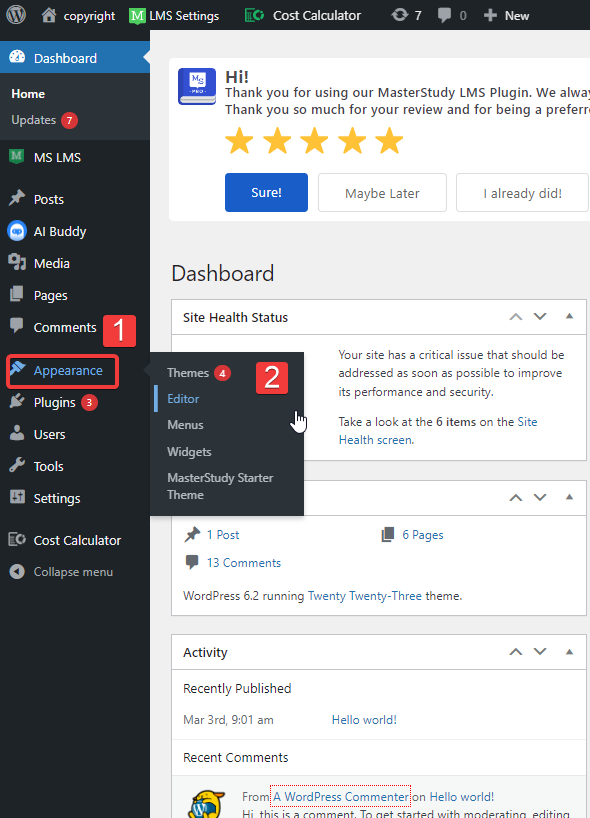This screenshot has width=590, height=818.
Task: Open the Hello world! post under Recently Published
Action: click(x=364, y=720)
